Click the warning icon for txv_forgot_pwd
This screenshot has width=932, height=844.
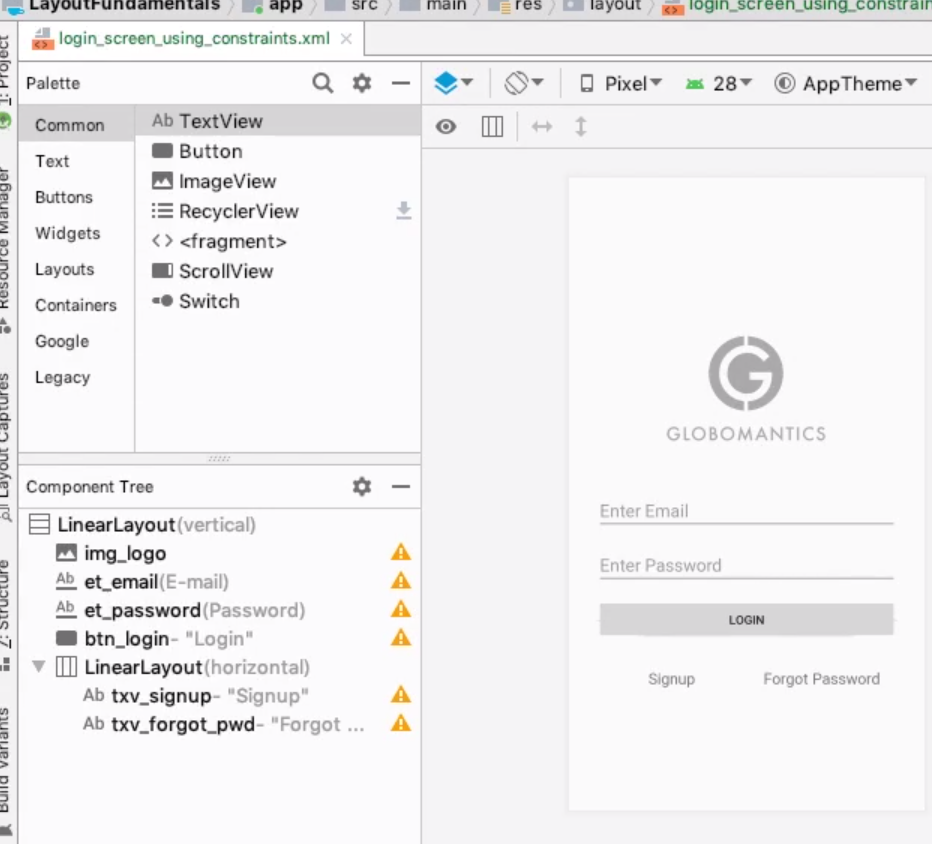tap(401, 723)
